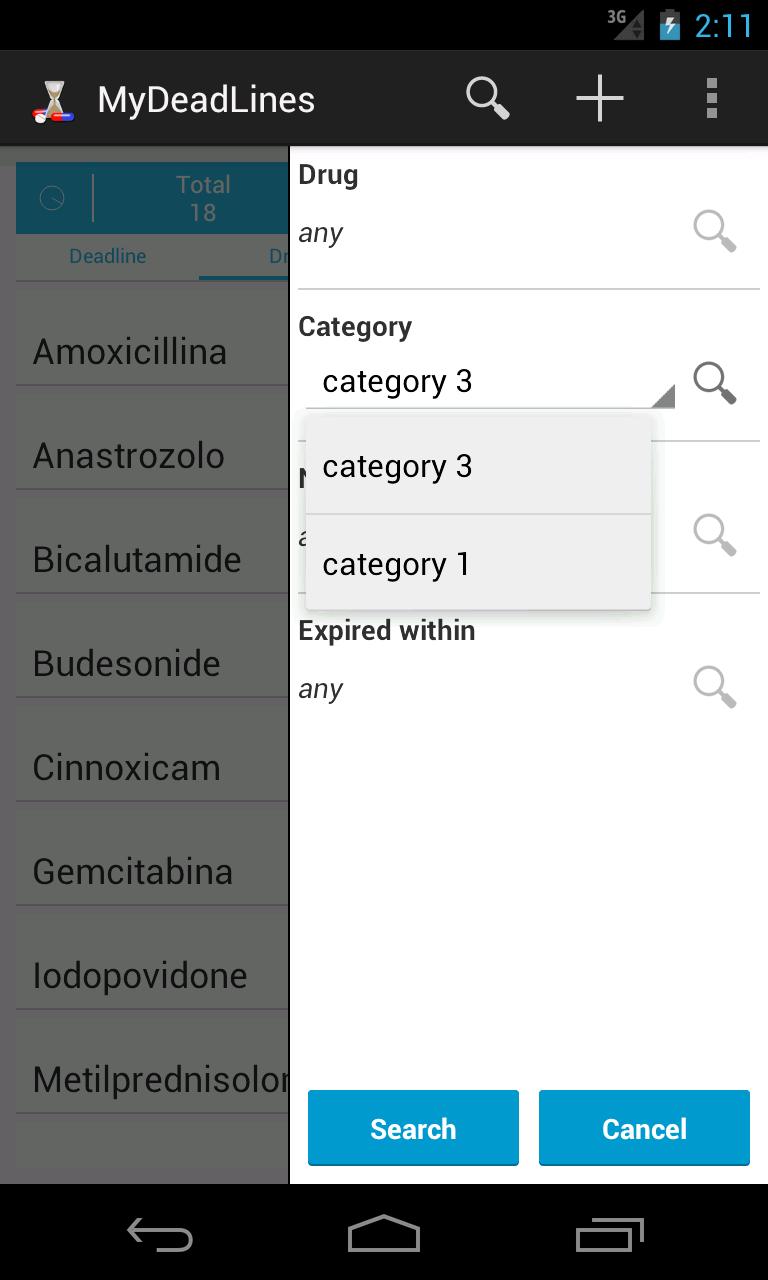Tap the magnifier icon beside Category spinner

click(715, 383)
